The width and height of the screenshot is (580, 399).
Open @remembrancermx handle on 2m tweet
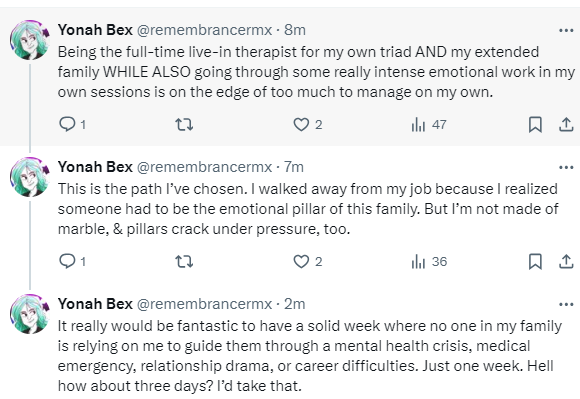pos(204,304)
